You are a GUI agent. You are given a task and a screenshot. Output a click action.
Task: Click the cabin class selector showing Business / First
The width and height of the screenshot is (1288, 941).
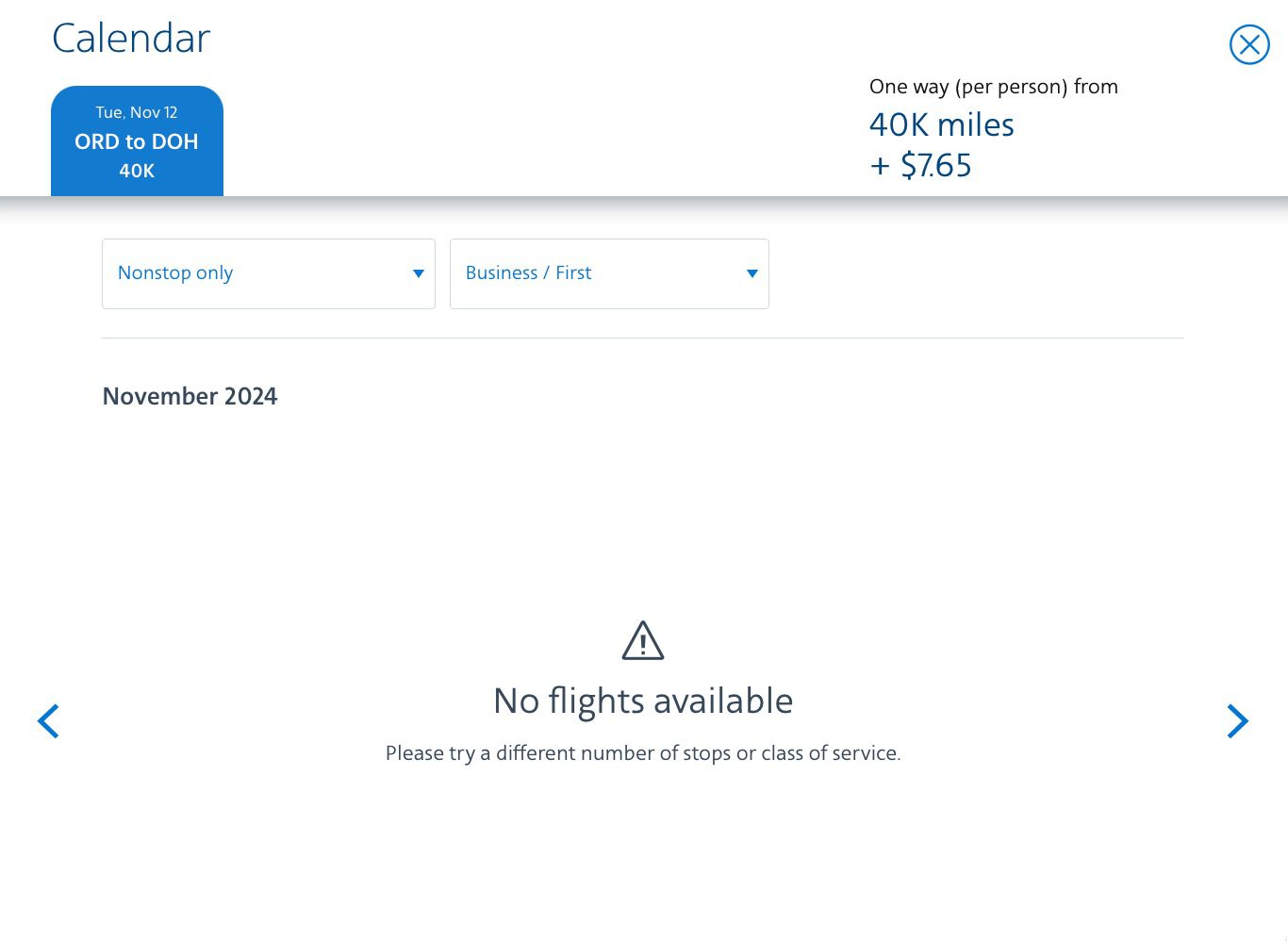tap(609, 273)
